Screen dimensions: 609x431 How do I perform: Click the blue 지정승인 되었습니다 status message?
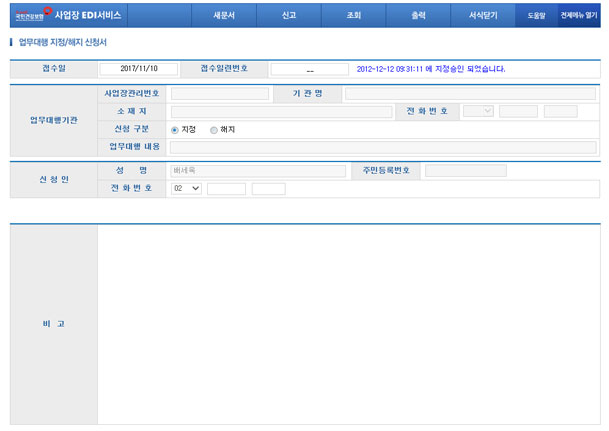(x=431, y=69)
